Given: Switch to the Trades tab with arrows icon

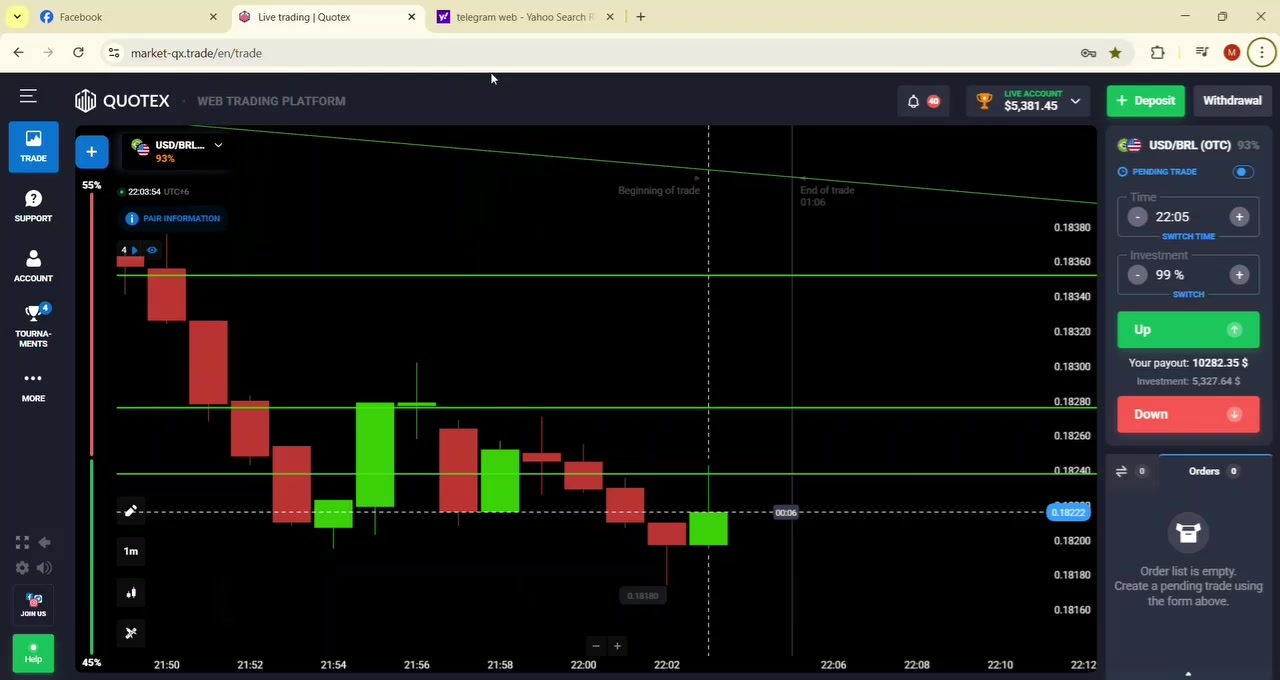Looking at the screenshot, I should [1131, 471].
